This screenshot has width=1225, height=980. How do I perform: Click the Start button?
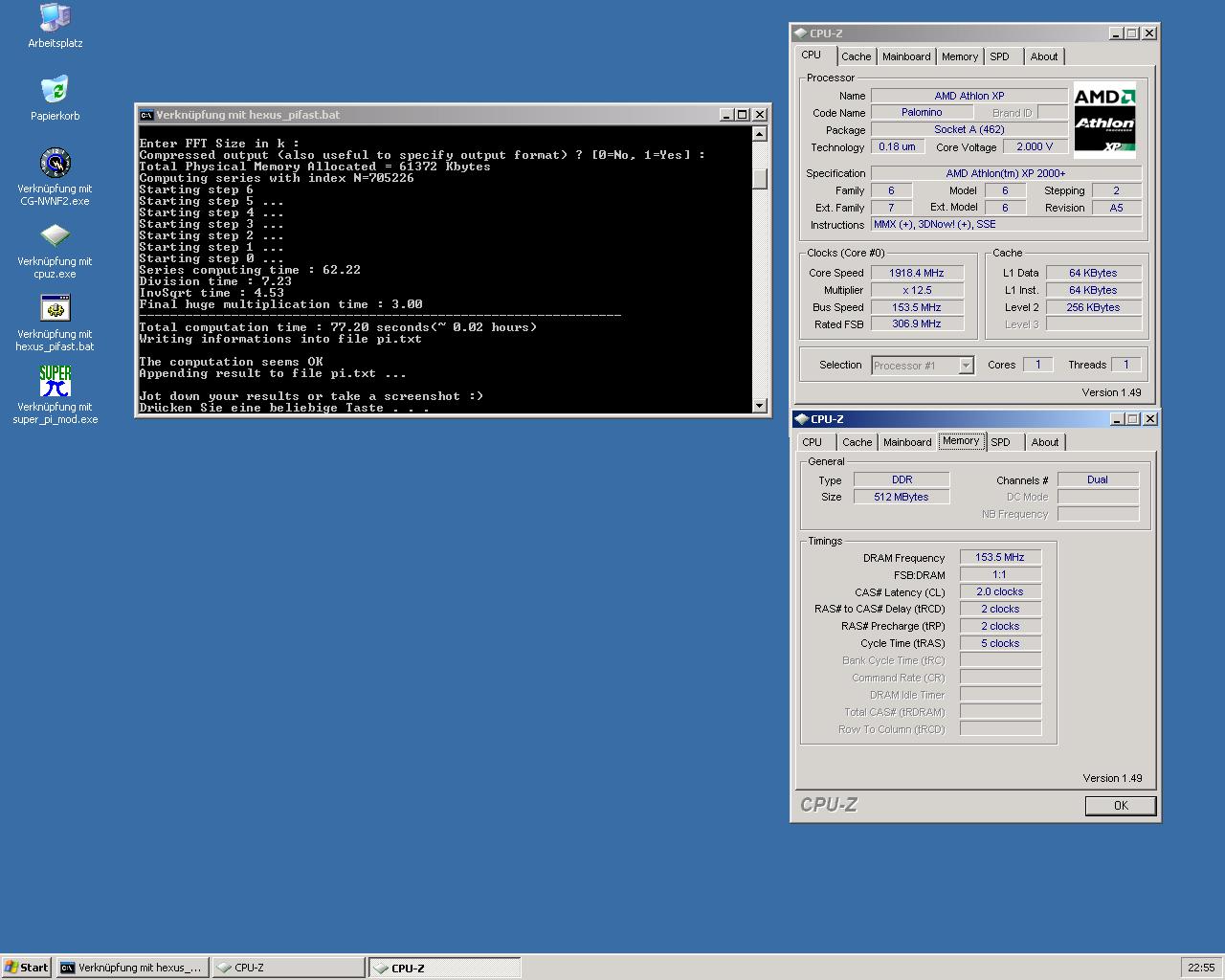click(27, 968)
